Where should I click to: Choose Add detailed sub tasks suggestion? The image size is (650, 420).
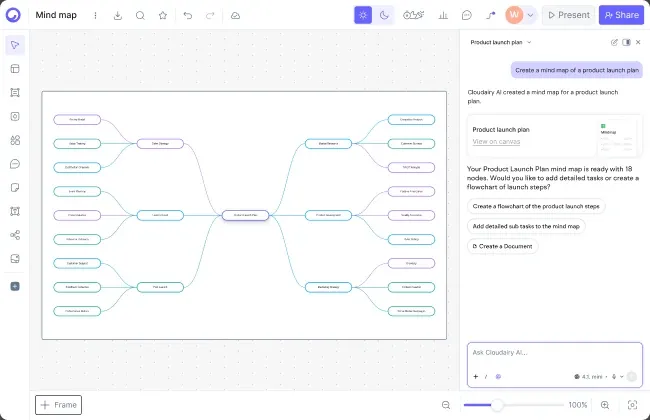coord(526,226)
